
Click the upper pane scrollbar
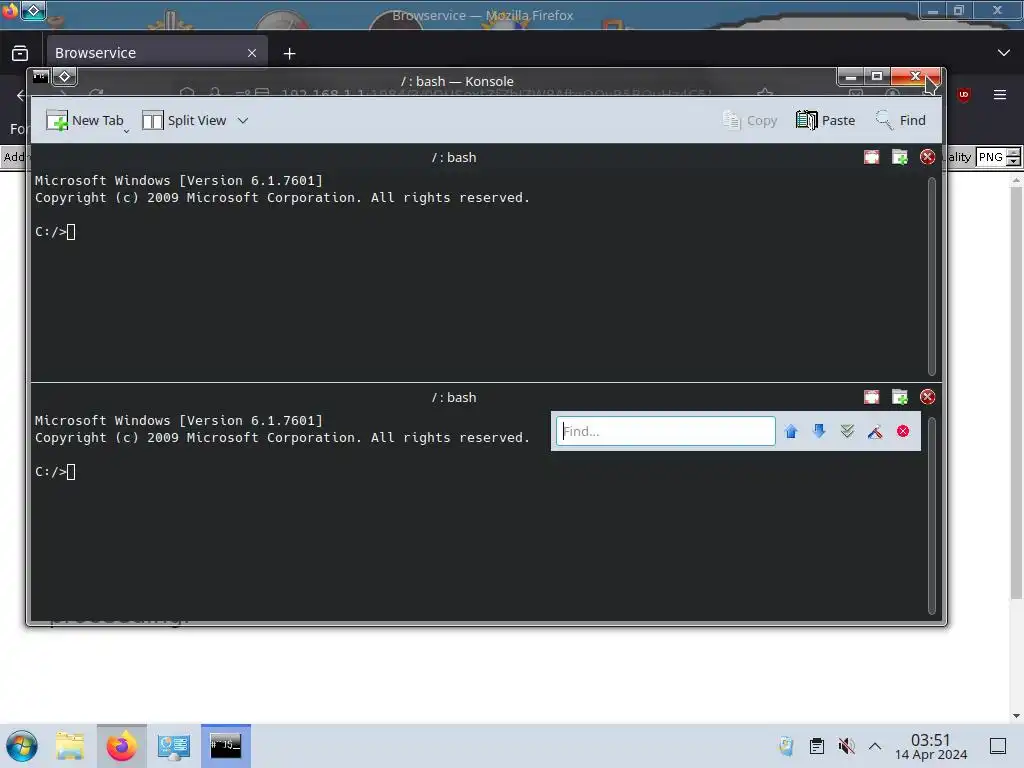click(932, 276)
